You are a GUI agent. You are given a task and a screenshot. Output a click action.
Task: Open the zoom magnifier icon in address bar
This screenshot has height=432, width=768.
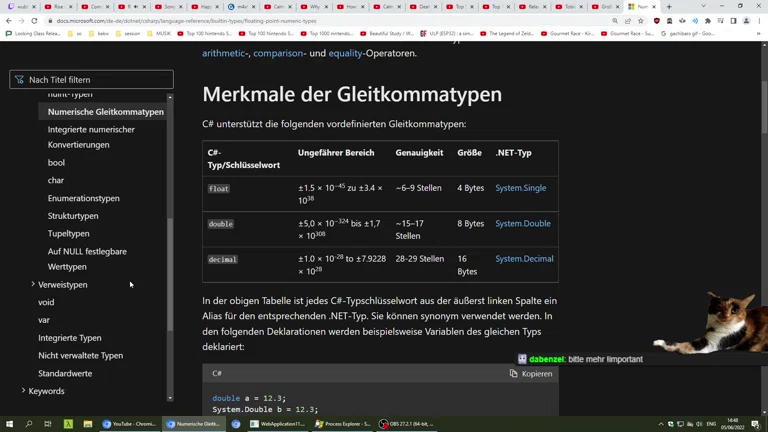(x=615, y=21)
